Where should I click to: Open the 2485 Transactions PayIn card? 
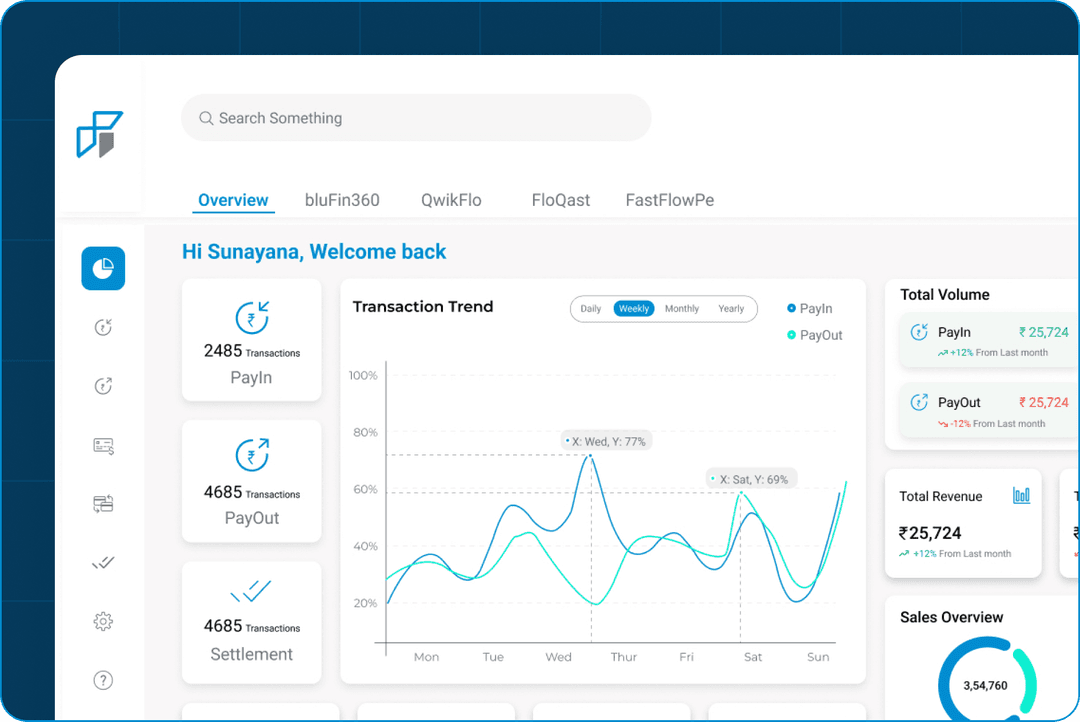coord(251,340)
